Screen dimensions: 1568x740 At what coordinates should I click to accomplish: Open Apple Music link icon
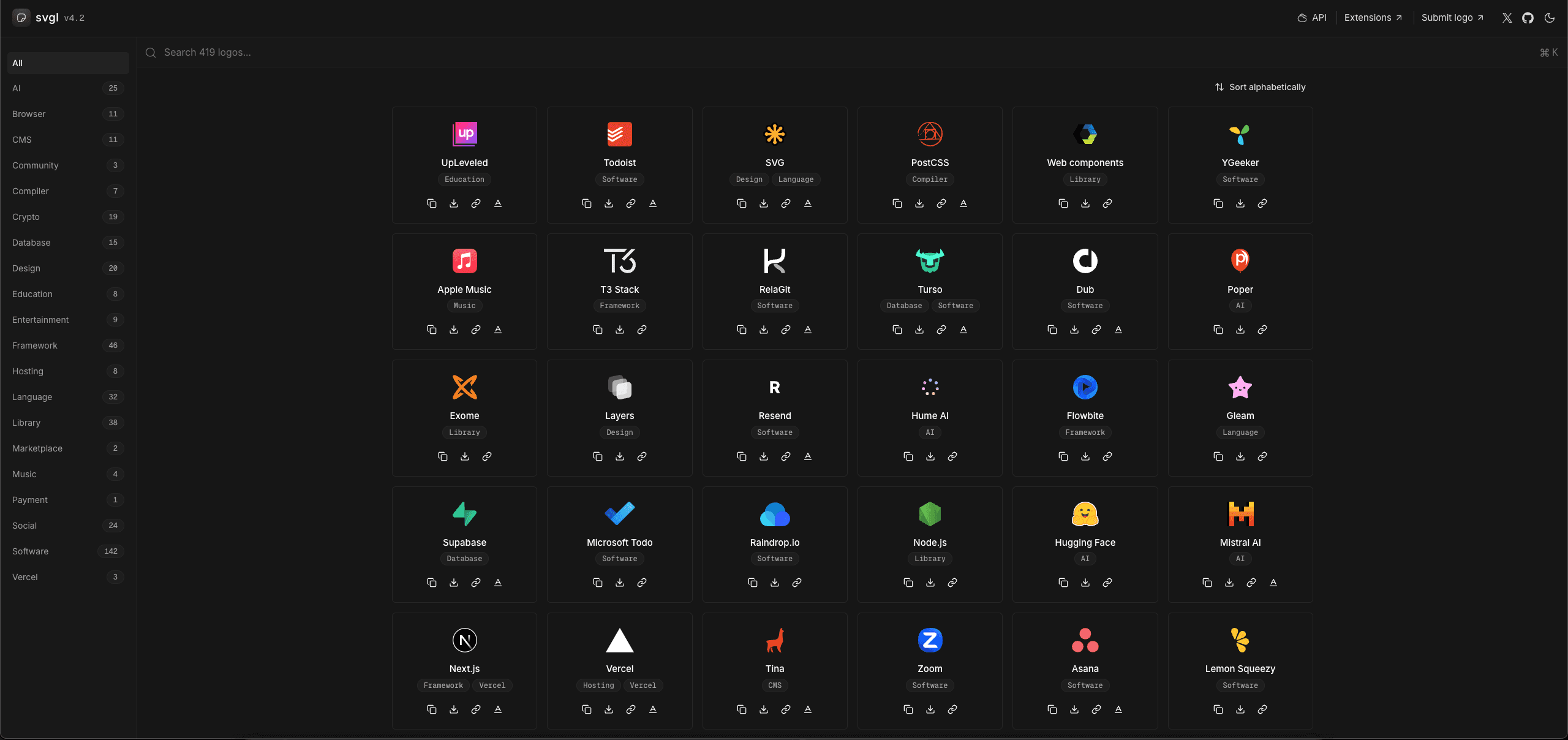[476, 330]
